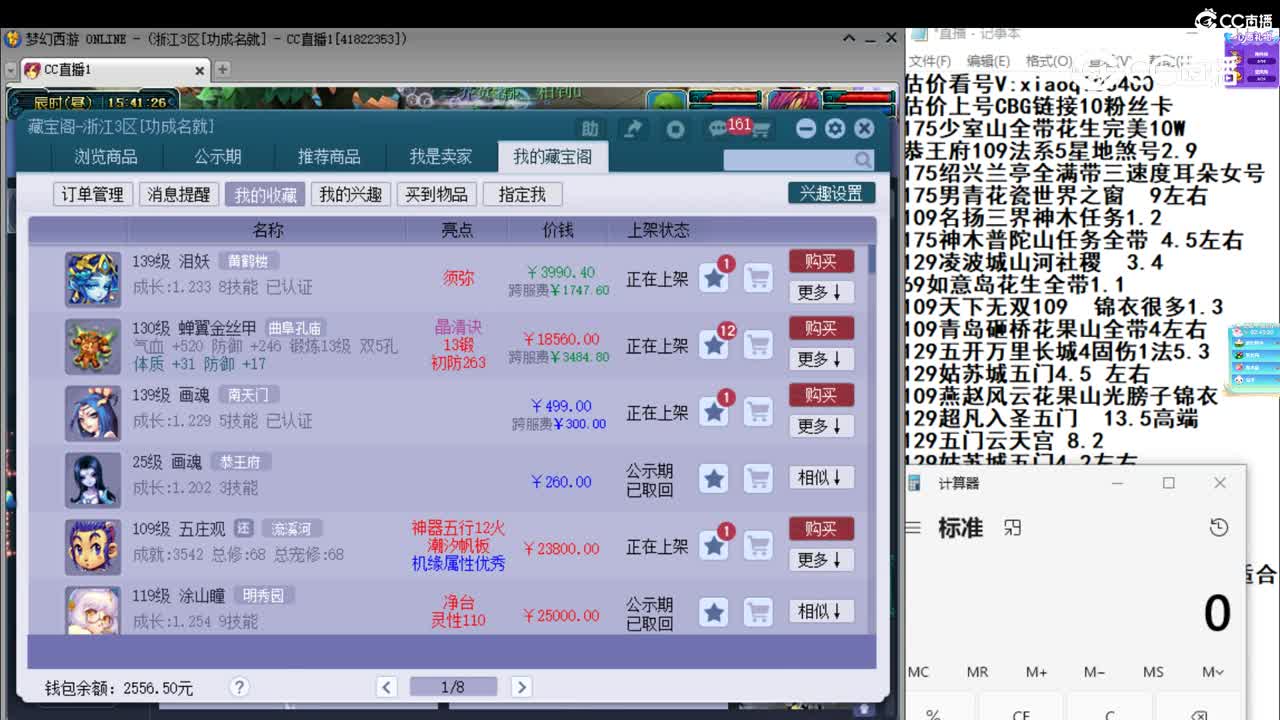Switch to 浏览商品 tab
This screenshot has width=1280, height=720.
pyautogui.click(x=106, y=157)
